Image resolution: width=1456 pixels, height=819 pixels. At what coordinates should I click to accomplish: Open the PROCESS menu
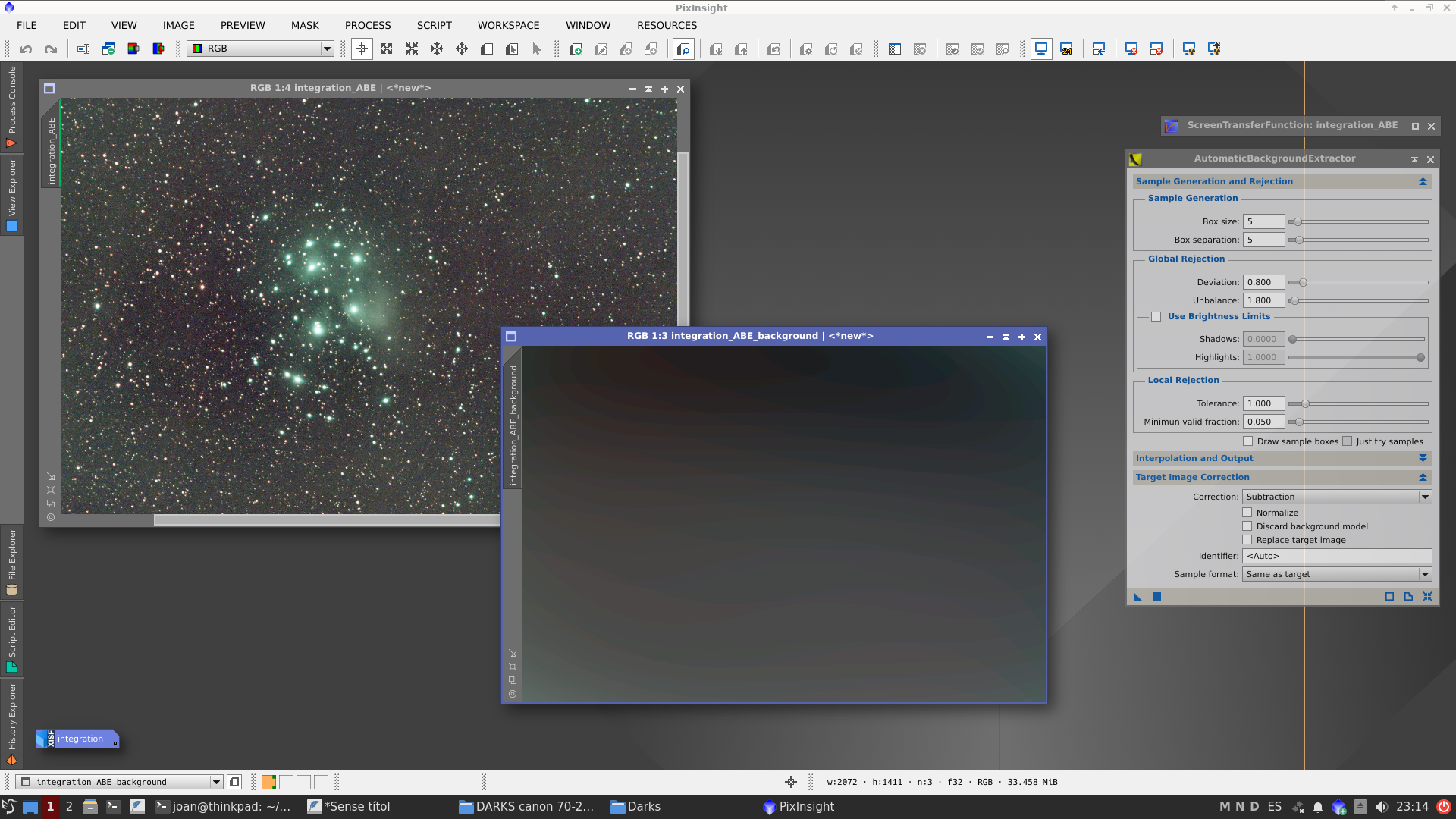[x=368, y=25]
